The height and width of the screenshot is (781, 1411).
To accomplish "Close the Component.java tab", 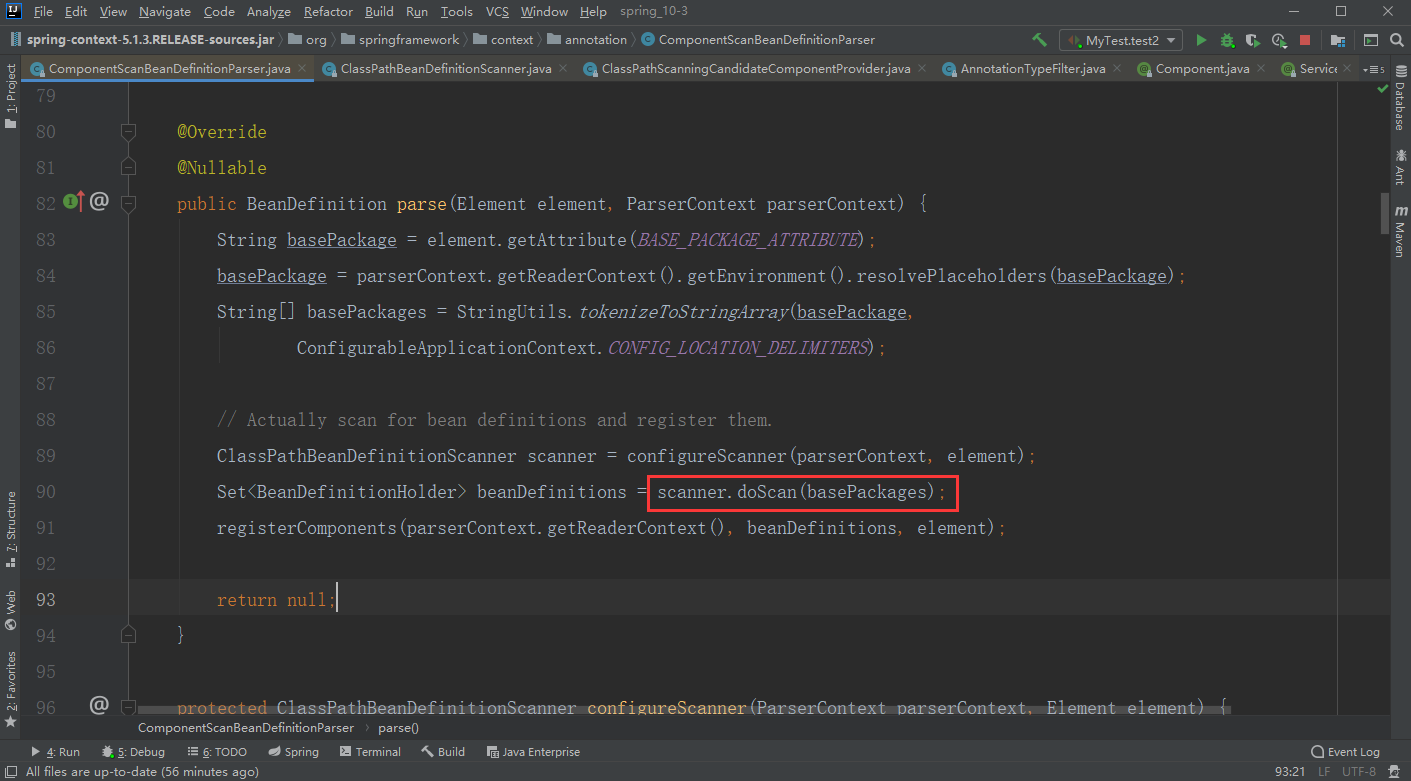I will pyautogui.click(x=1260, y=69).
